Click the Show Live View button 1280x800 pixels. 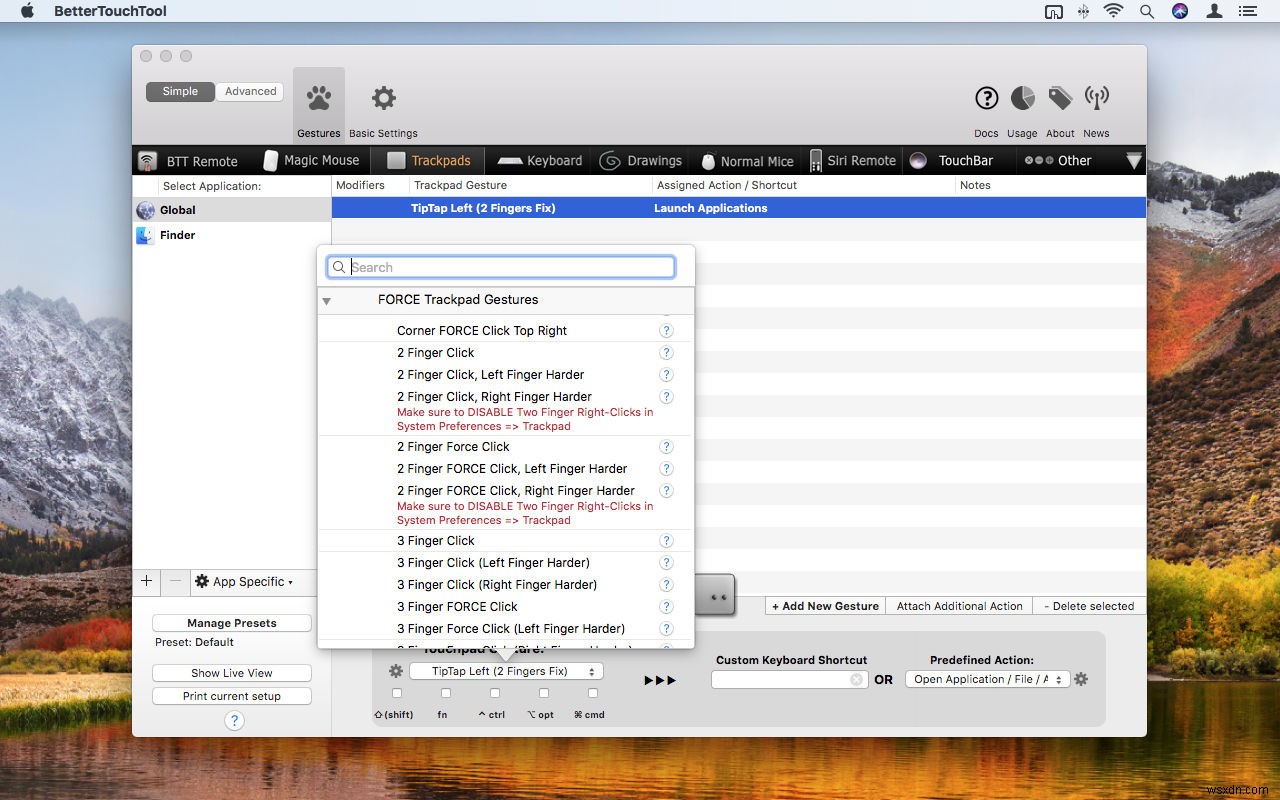click(231, 672)
